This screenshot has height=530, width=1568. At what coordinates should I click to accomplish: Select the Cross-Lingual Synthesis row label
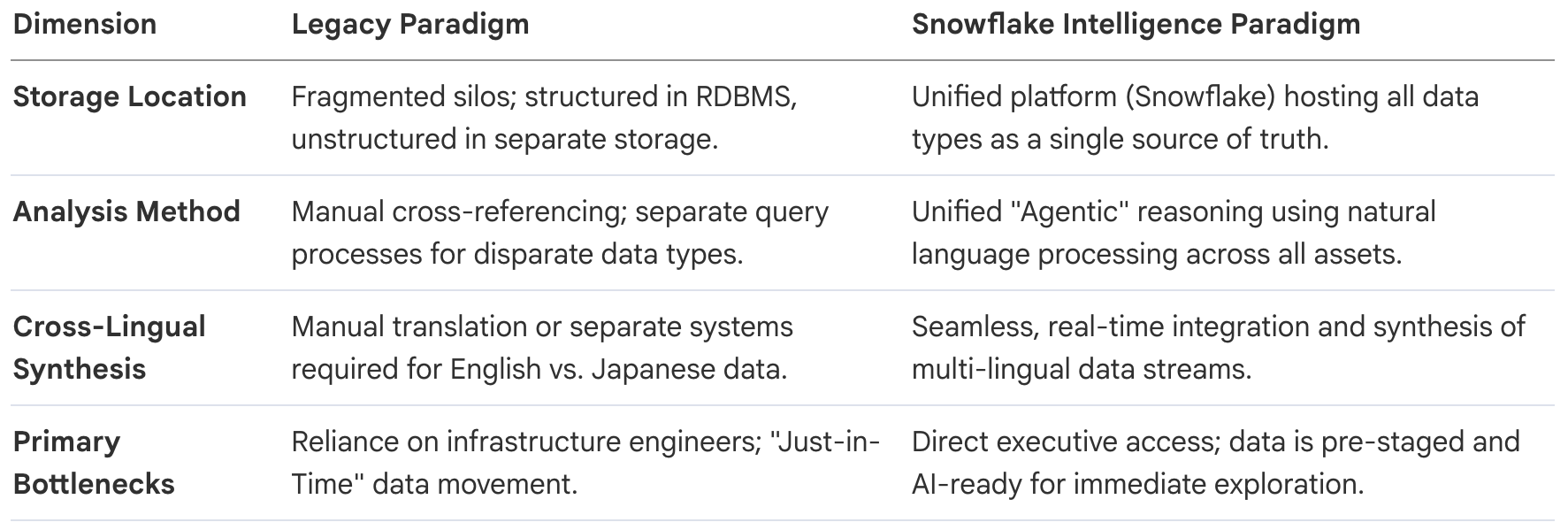pos(109,348)
